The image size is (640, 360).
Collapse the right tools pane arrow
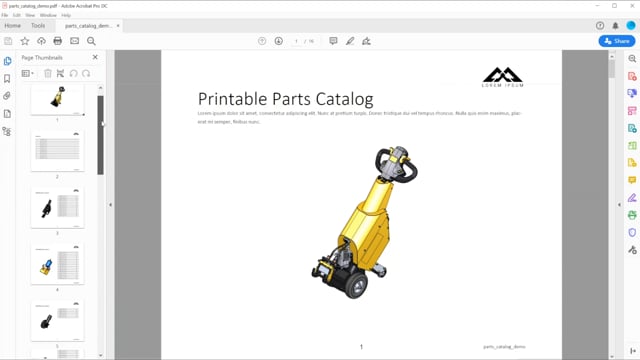619,204
